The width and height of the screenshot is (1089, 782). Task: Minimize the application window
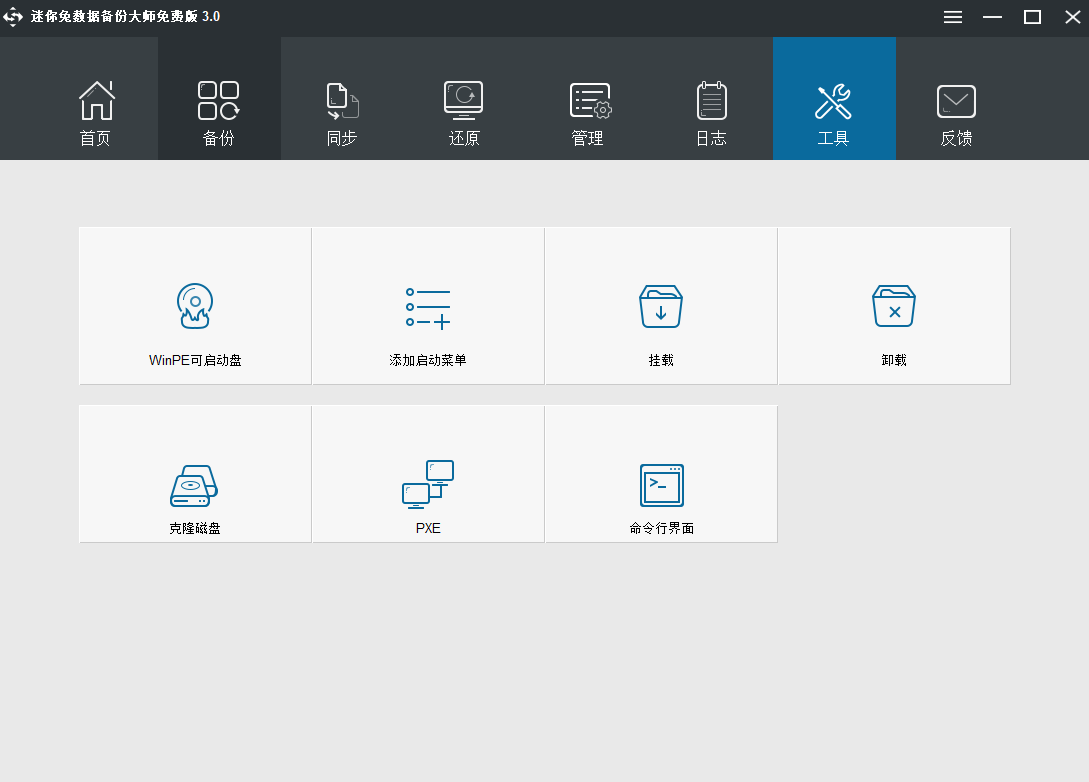pyautogui.click(x=992, y=17)
